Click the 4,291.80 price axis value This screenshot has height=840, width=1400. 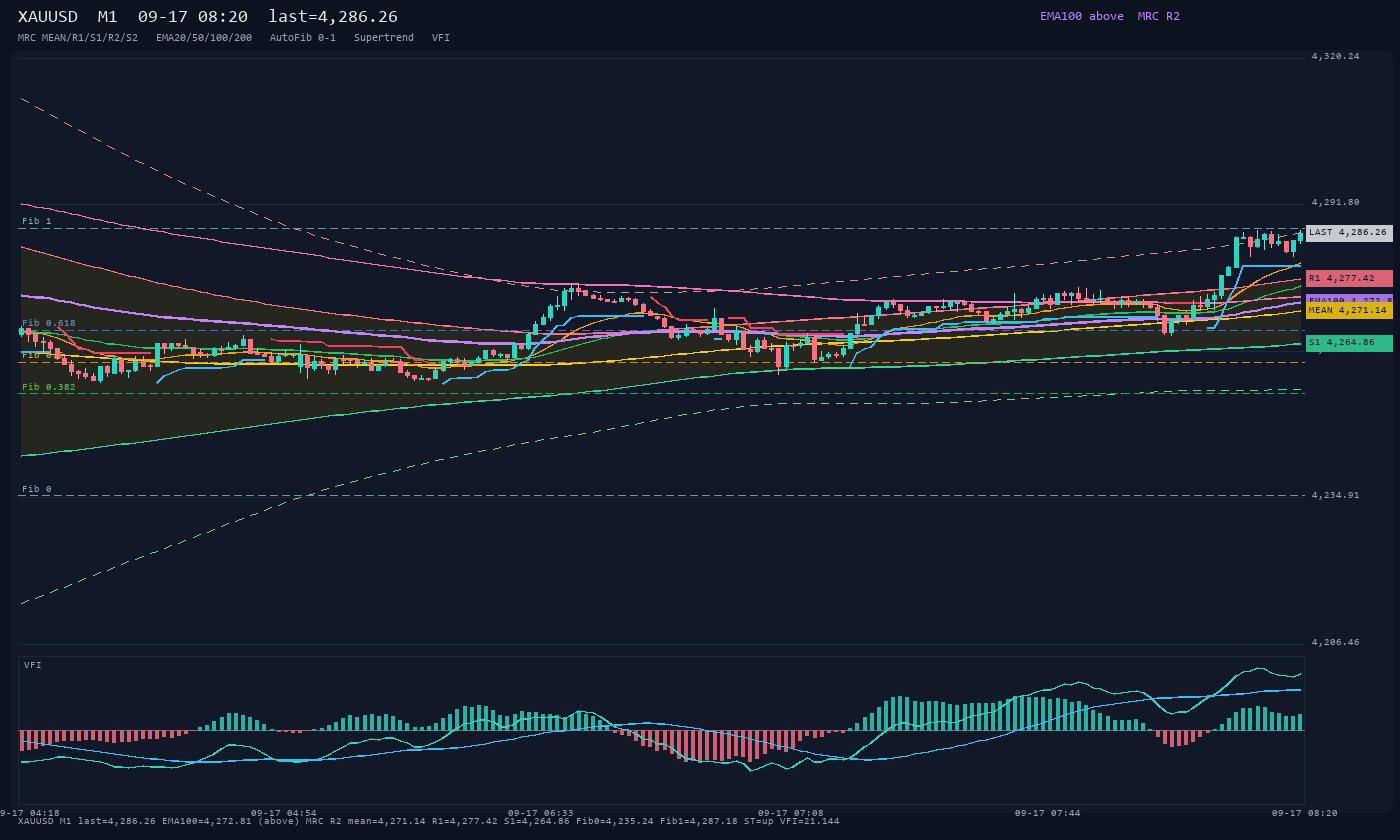(x=1335, y=202)
